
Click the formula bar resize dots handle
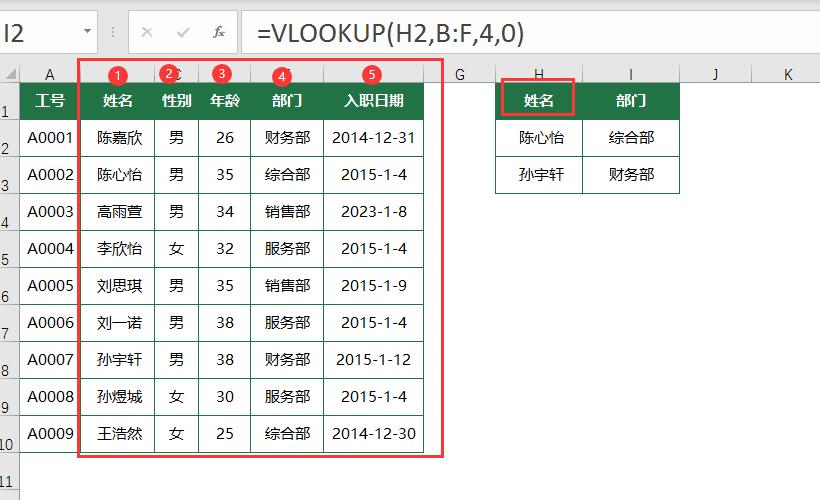(x=112, y=32)
